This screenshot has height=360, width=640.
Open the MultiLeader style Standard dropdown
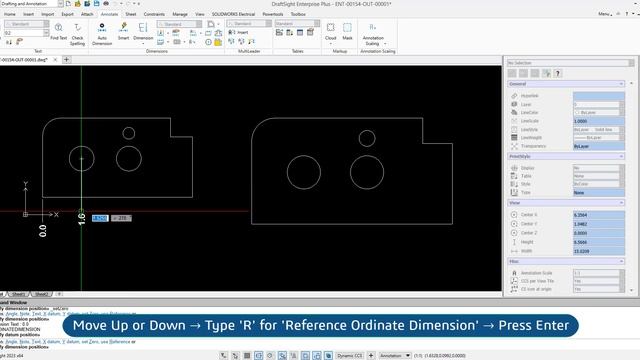coord(268,24)
